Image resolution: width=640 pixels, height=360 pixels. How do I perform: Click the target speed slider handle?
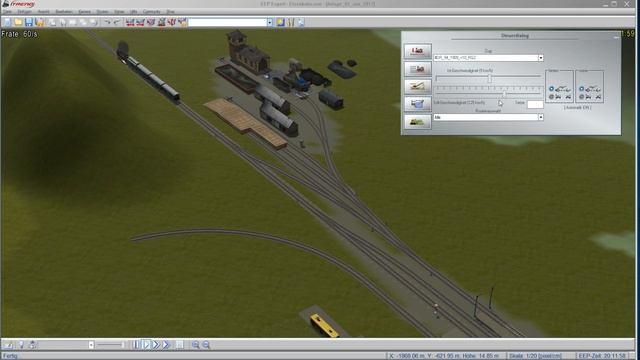[x=504, y=94]
